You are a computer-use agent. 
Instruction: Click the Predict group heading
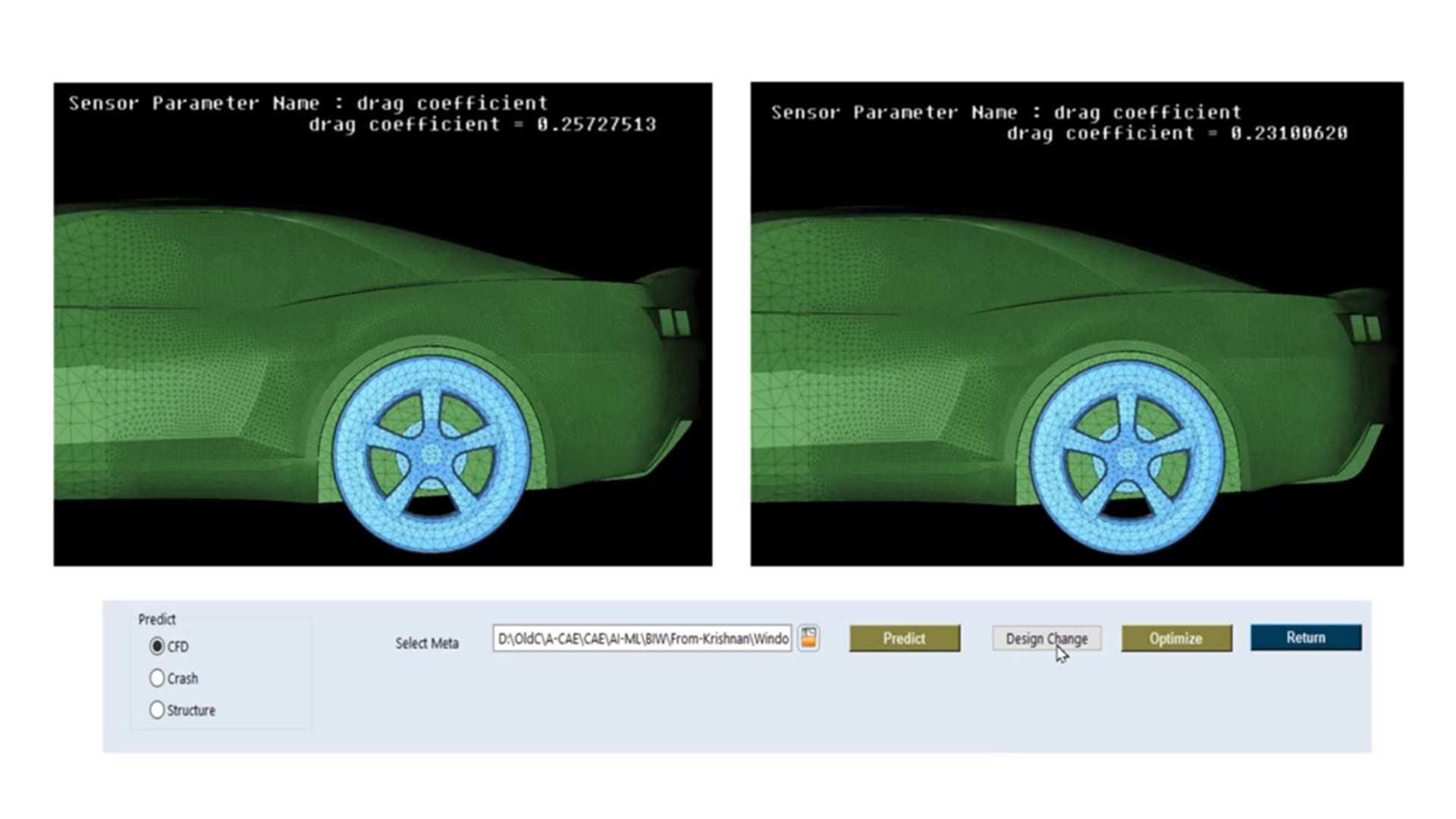(x=156, y=619)
